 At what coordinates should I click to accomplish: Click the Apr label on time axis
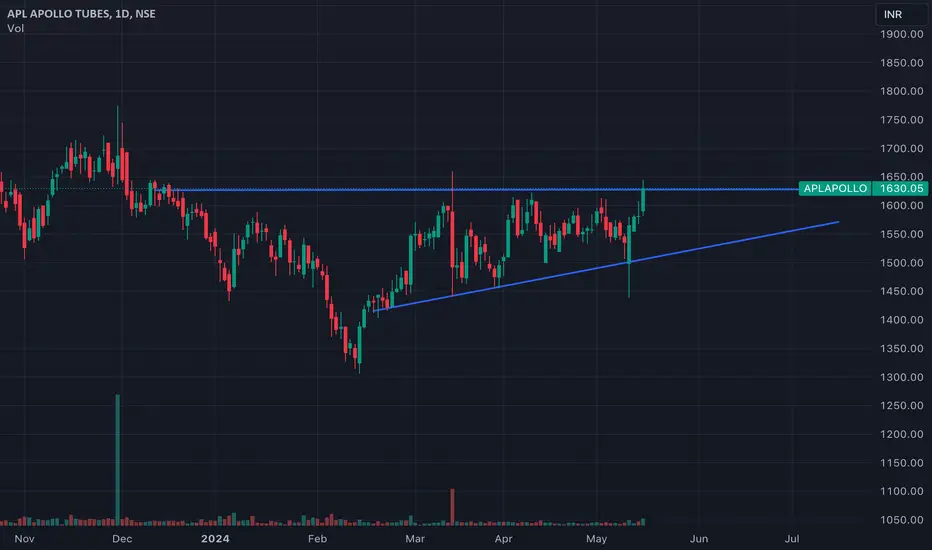503,539
